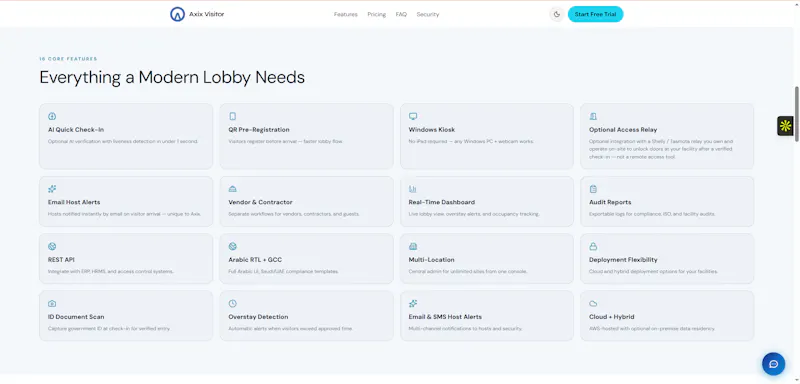Click the Overstay Detection clock icon

pos(233,303)
